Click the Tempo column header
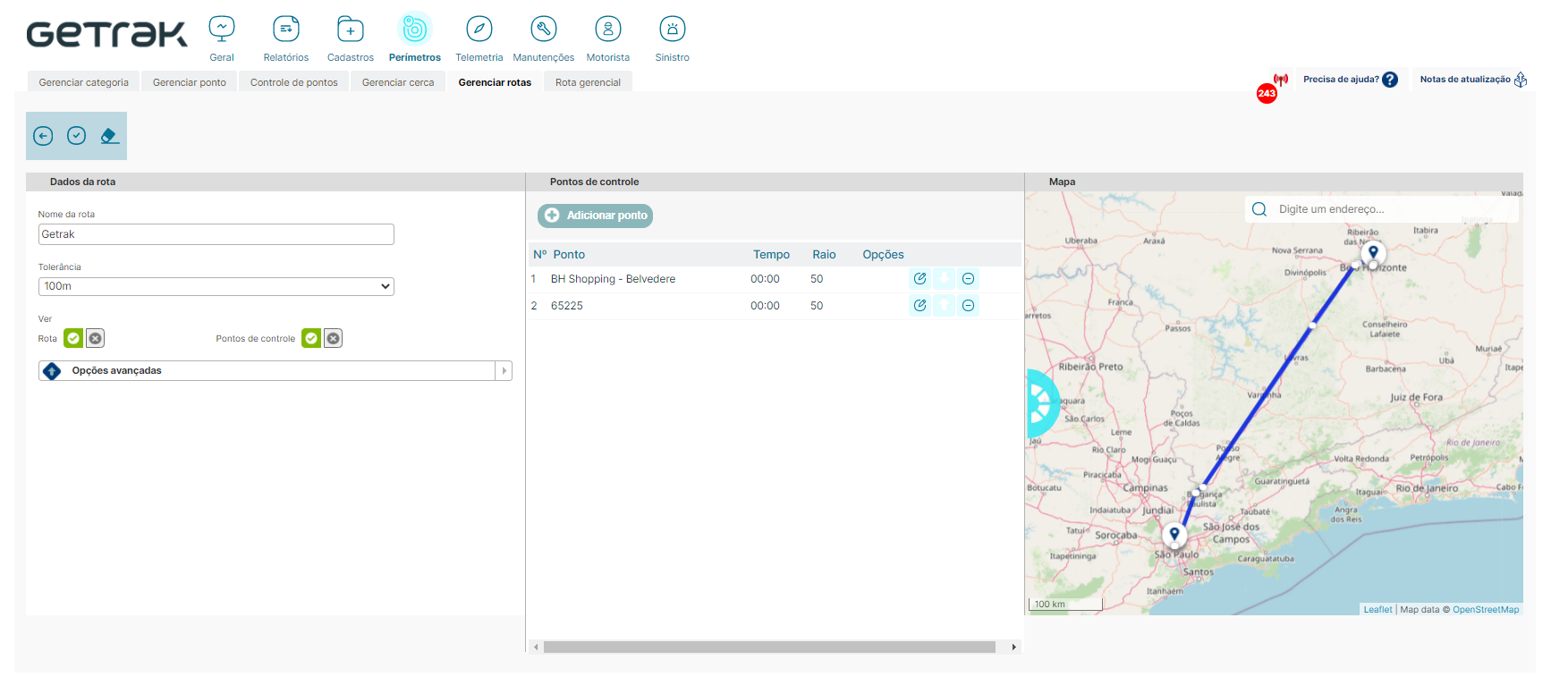This screenshot has height=694, width=1568. (771, 255)
